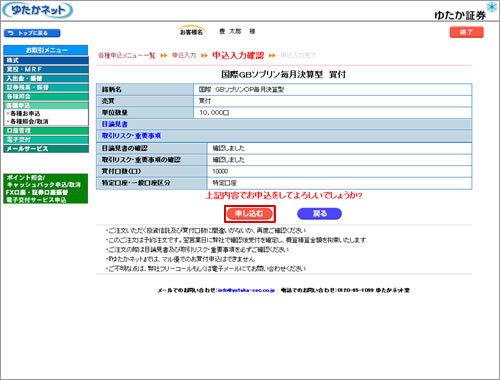Open the 電子交付 menu item
This screenshot has height=380, width=500.
tap(46, 140)
